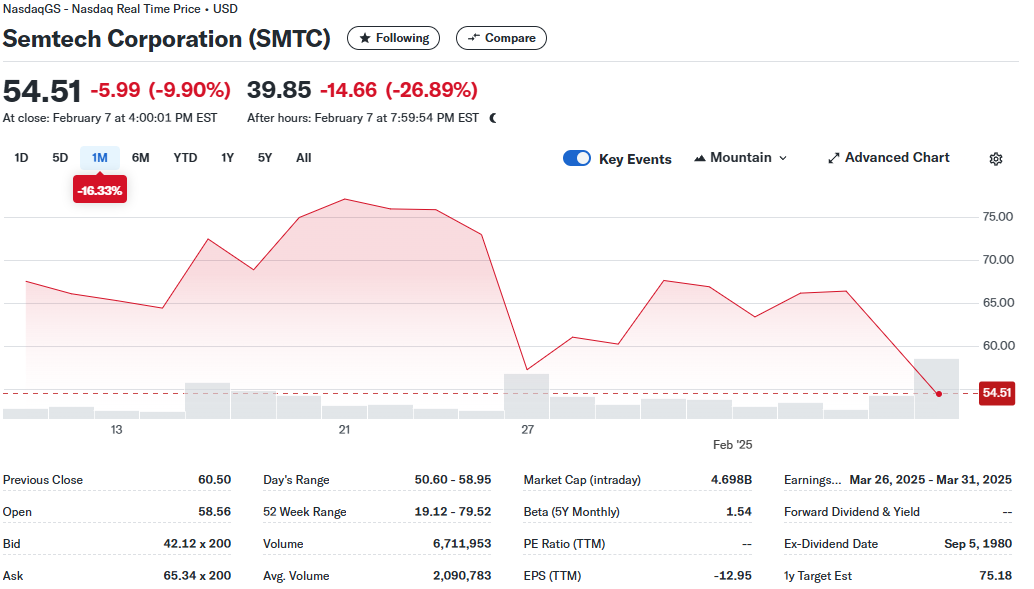Viewport: 1034px width, 589px height.
Task: Click the 75.00 y-axis label
Action: coord(998,217)
